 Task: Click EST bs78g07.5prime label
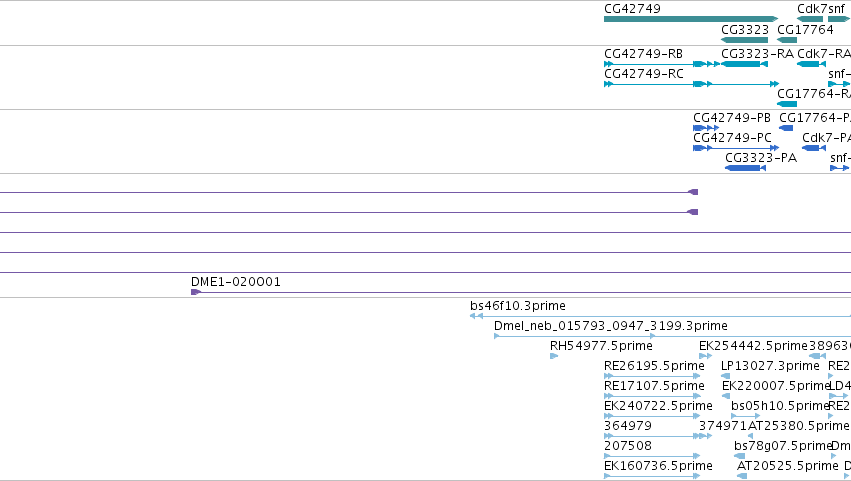click(x=783, y=447)
